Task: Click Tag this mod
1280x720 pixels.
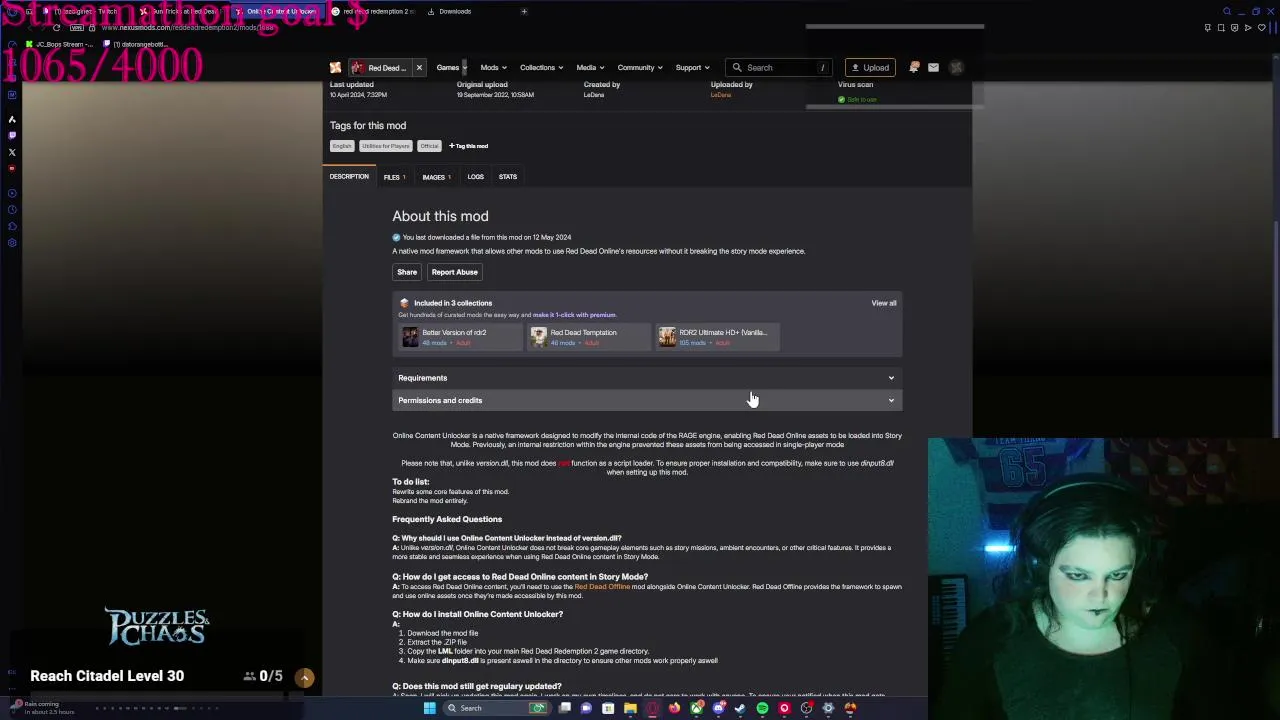Action: (468, 146)
